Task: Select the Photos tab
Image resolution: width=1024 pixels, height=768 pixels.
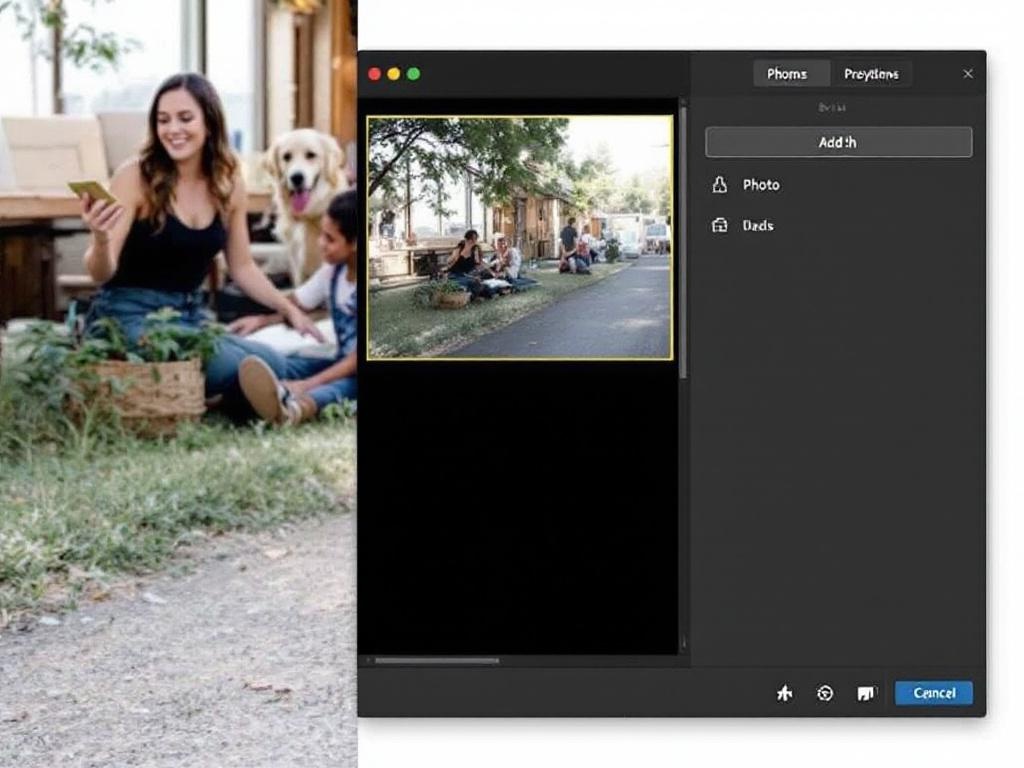Action: click(x=790, y=73)
